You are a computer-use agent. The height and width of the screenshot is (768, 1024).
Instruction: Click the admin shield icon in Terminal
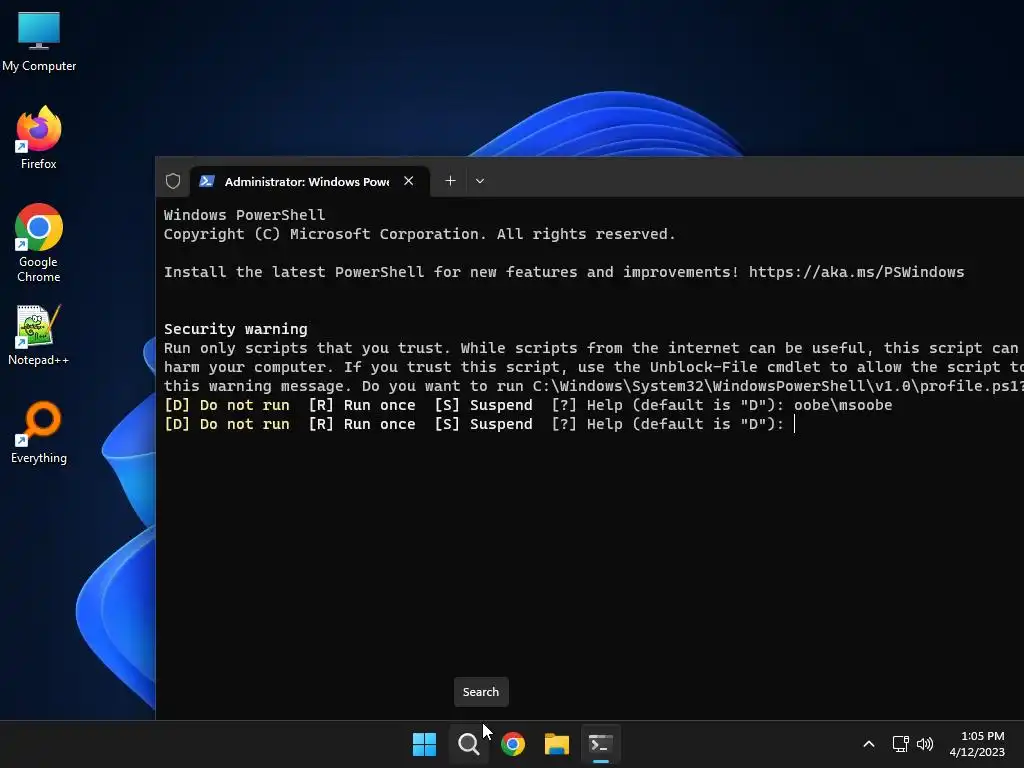pos(172,181)
